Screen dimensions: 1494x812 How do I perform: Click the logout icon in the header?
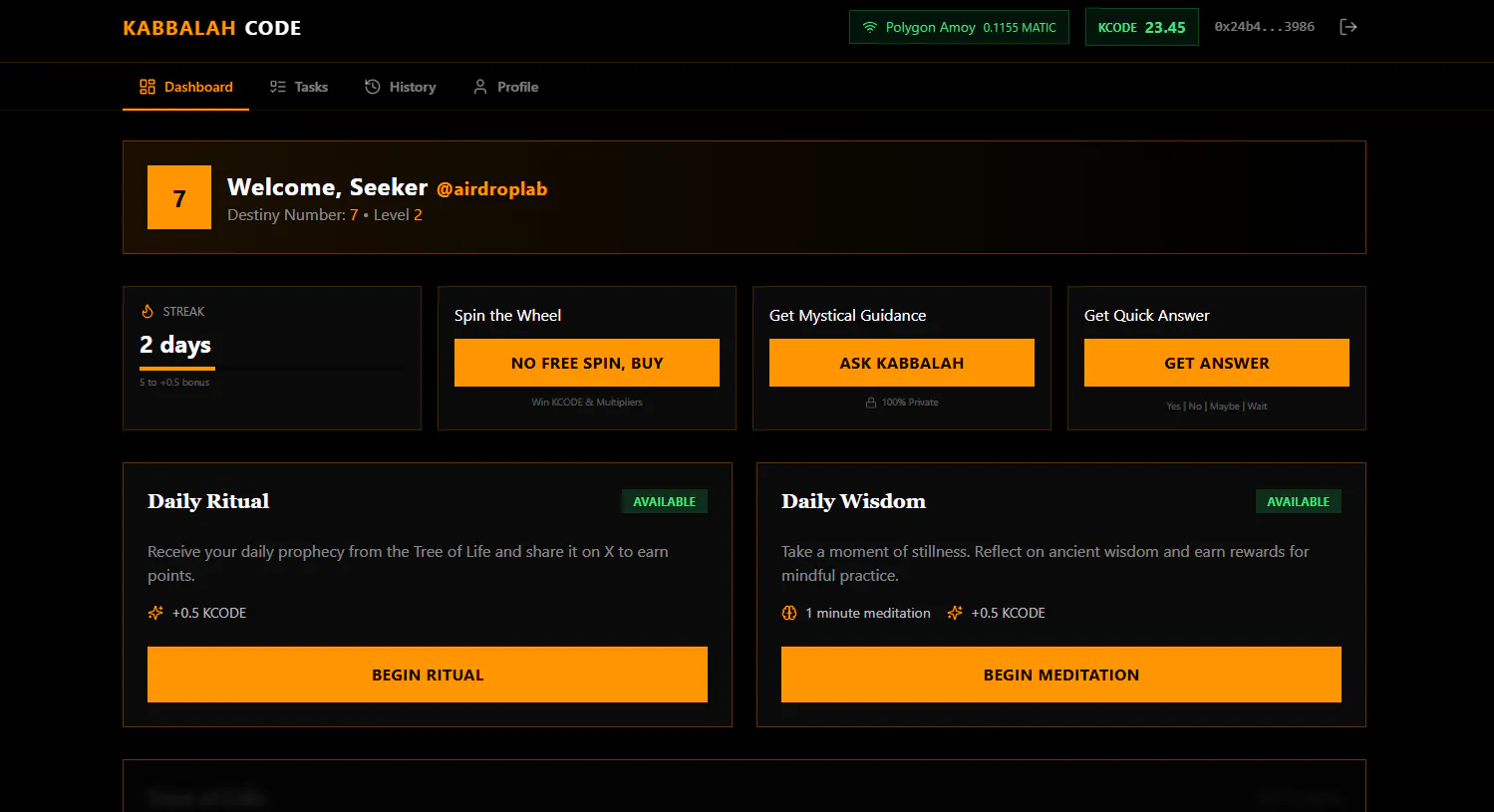point(1348,27)
